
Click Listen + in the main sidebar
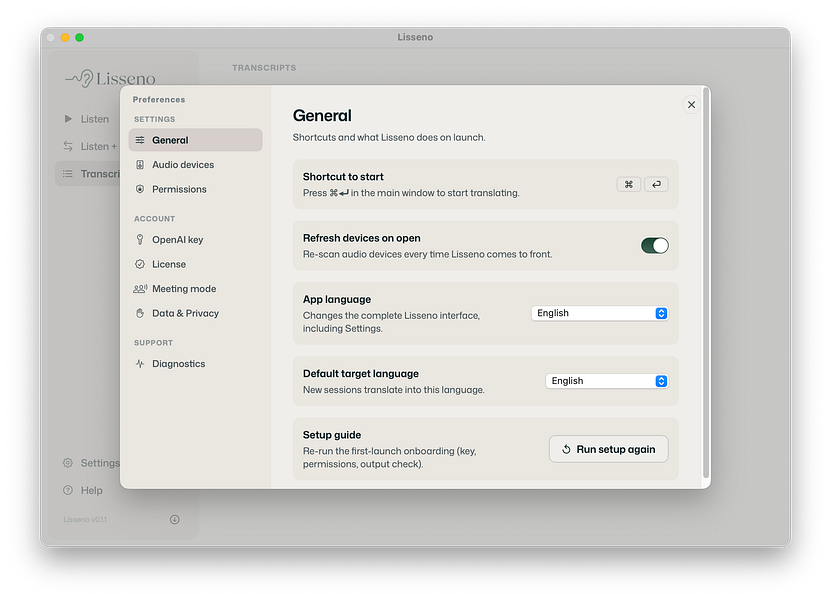99,146
